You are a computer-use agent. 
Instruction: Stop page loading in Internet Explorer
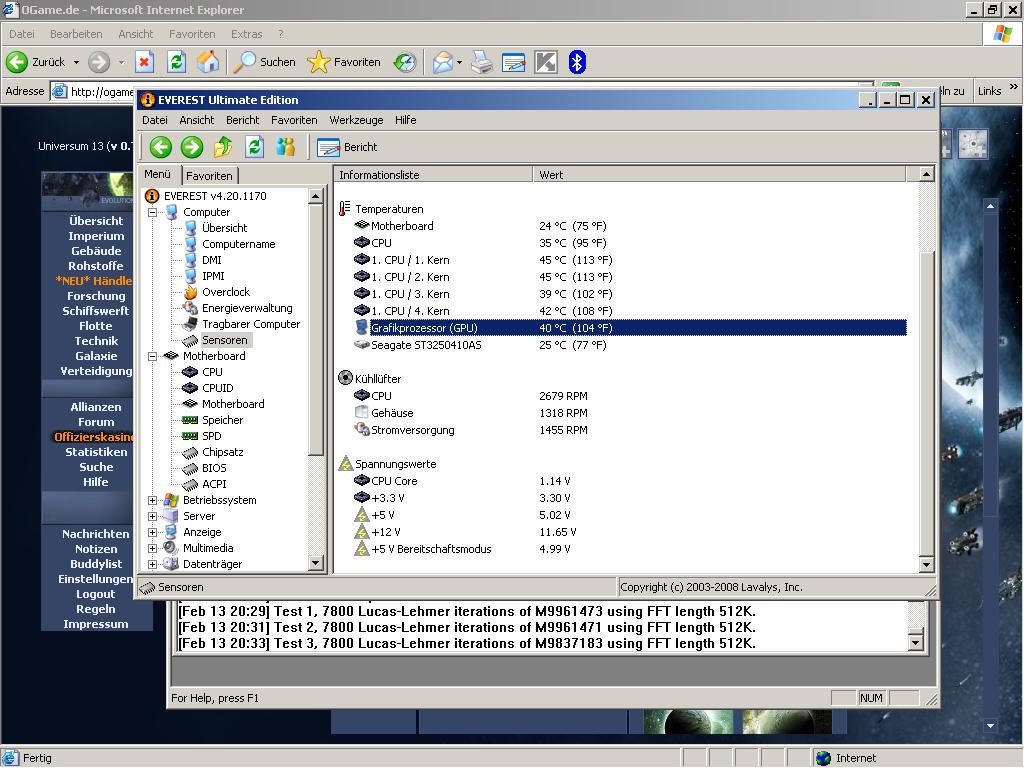pos(144,62)
